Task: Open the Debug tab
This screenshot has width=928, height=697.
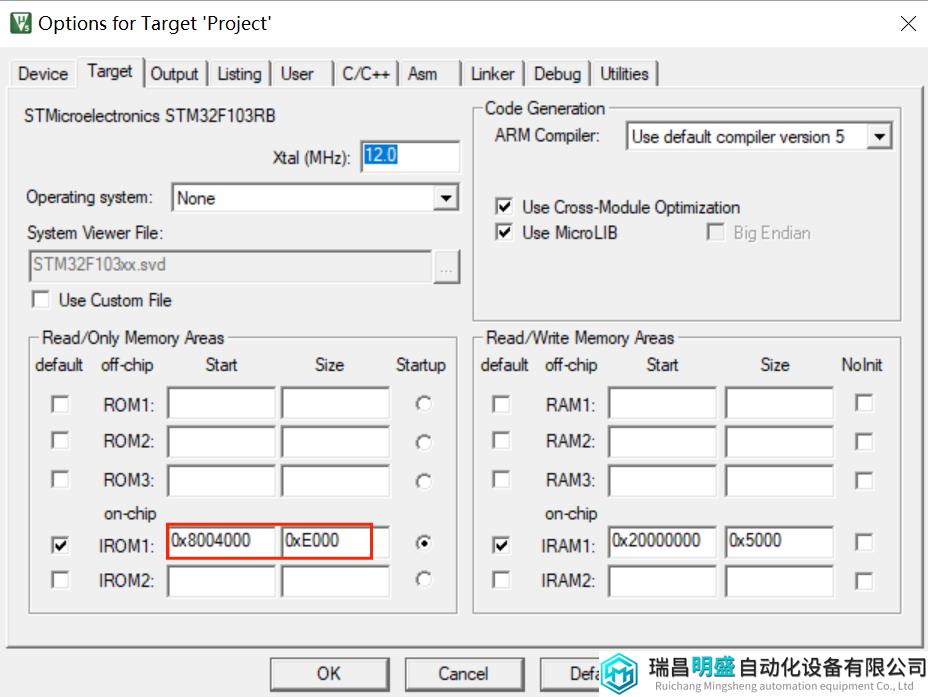Action: [x=557, y=74]
